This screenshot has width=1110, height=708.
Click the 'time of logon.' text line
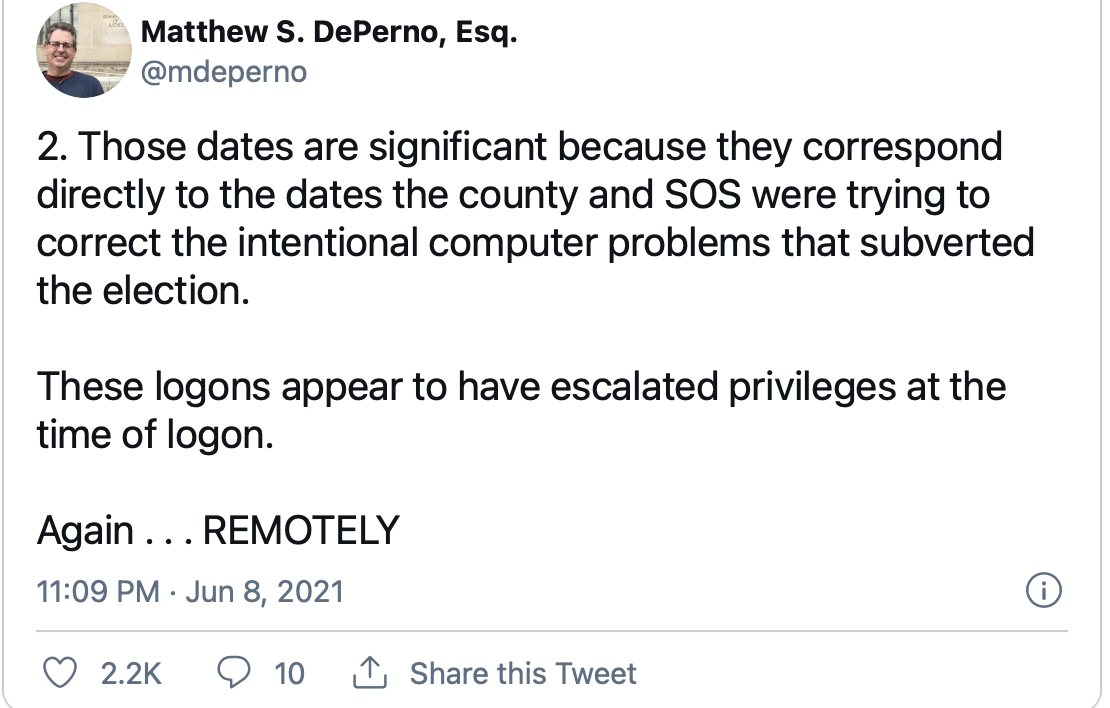click(155, 435)
